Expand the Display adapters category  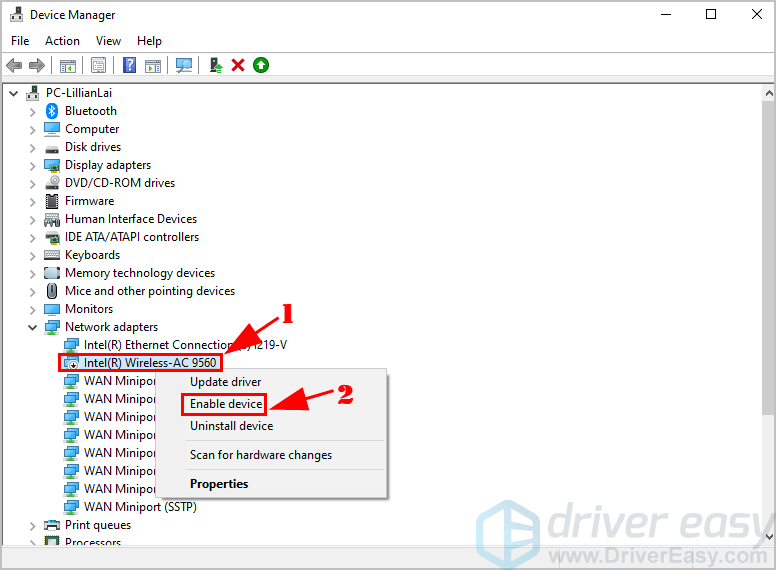(x=33, y=166)
